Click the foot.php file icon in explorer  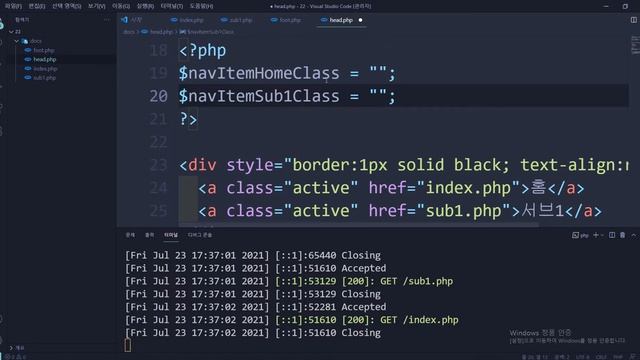tap(28, 50)
